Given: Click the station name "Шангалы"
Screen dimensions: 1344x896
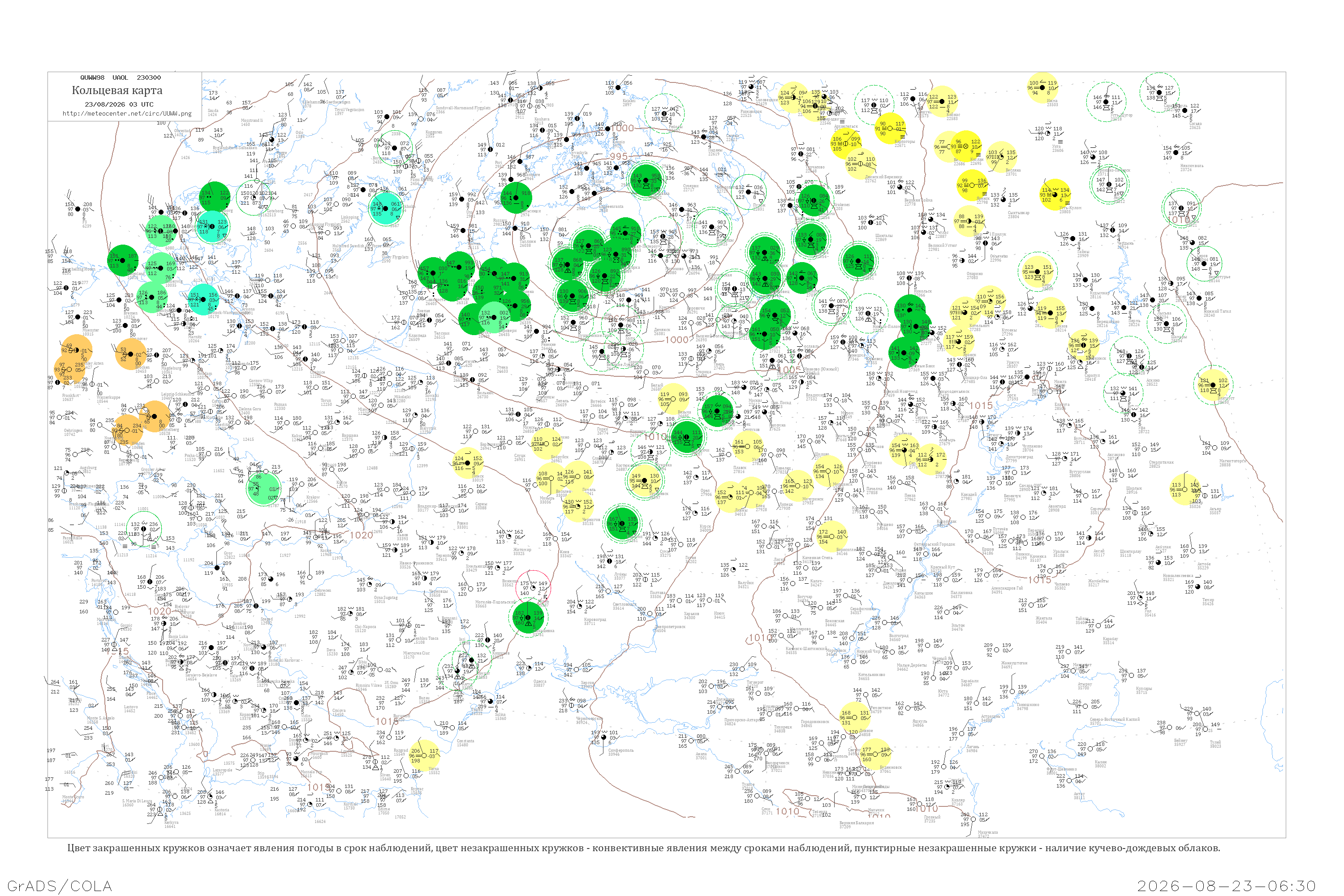Looking at the screenshot, I should [884, 236].
